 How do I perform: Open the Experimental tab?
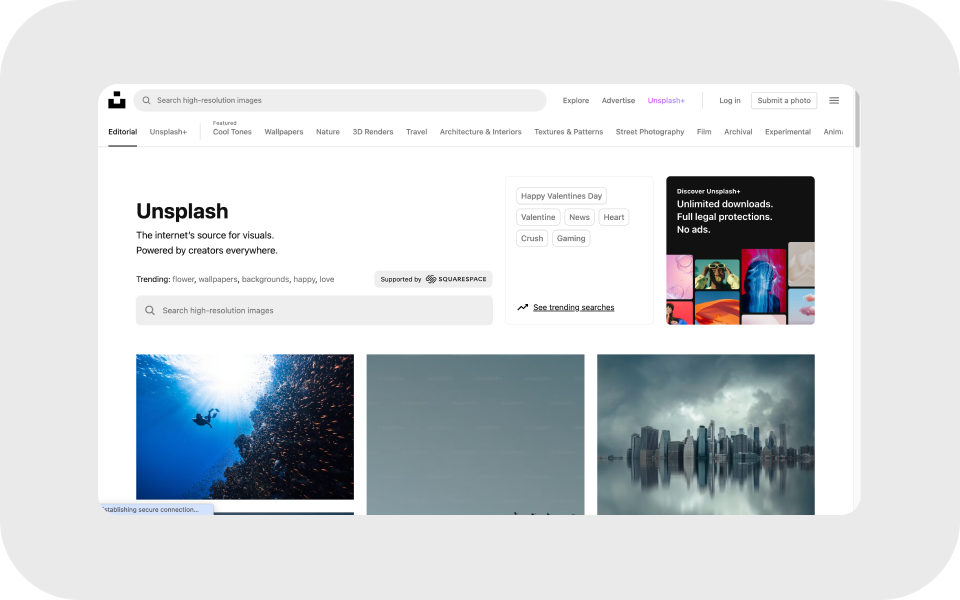(787, 132)
